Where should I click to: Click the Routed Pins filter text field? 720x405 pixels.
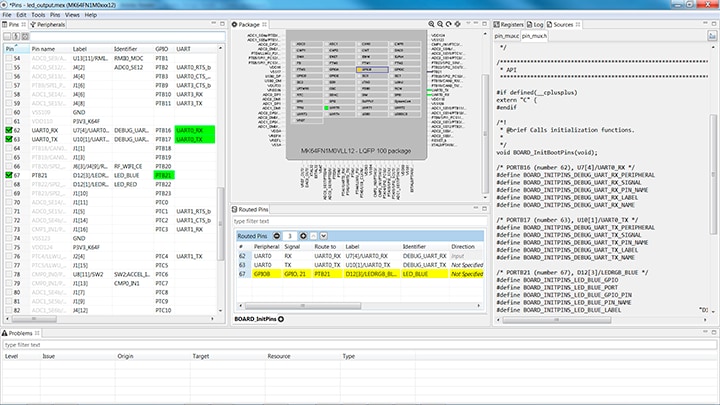(x=360, y=220)
